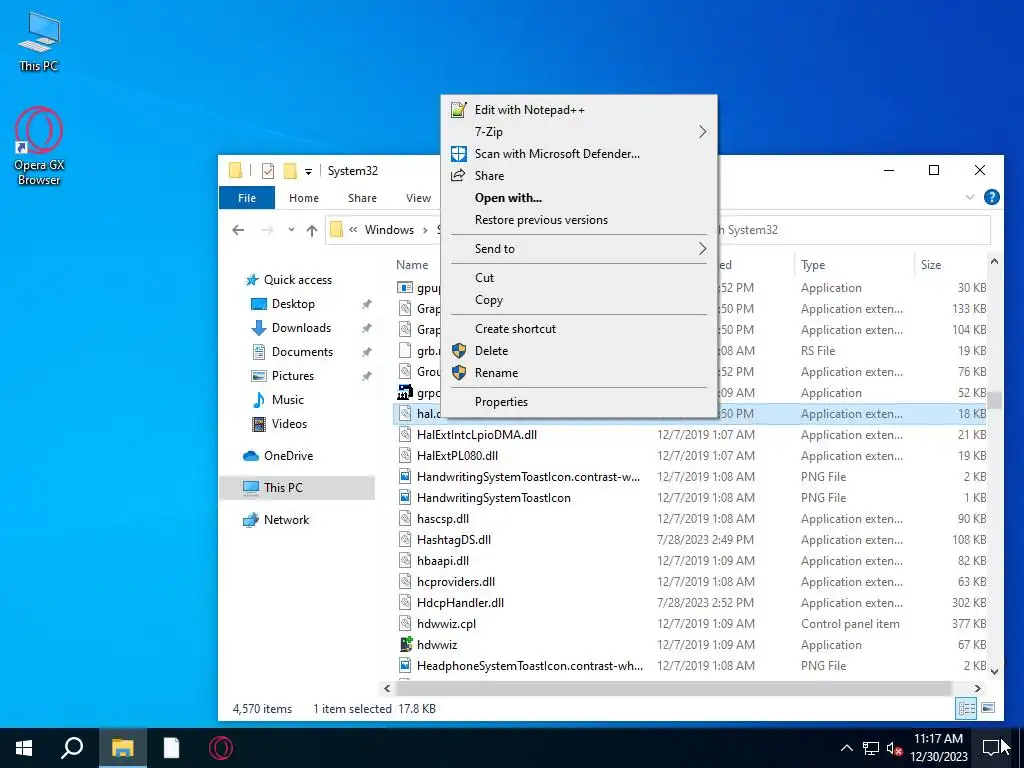The width and height of the screenshot is (1024, 768).
Task: Select the hdwwiz application file
Action: [x=437, y=645]
